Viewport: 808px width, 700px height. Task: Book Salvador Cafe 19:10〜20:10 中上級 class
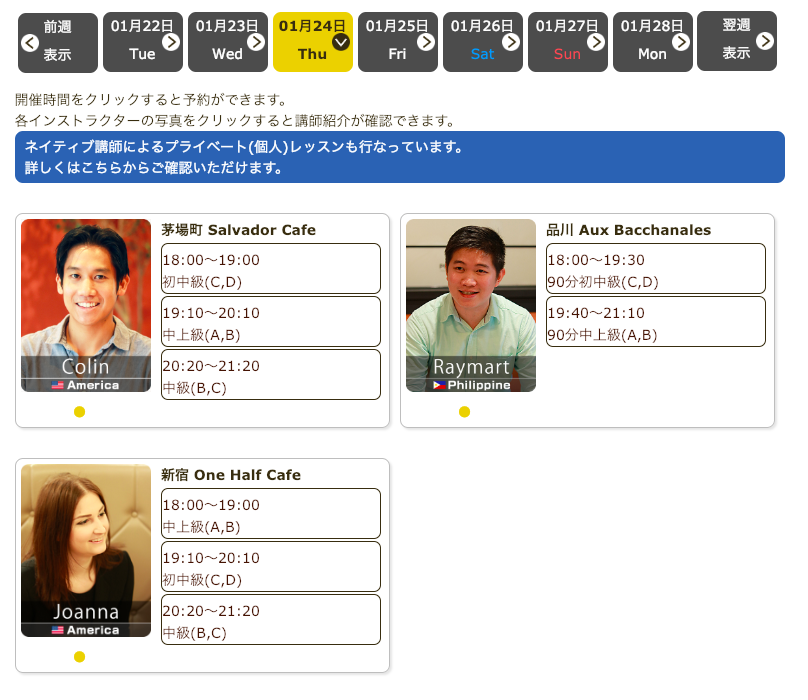point(271,322)
